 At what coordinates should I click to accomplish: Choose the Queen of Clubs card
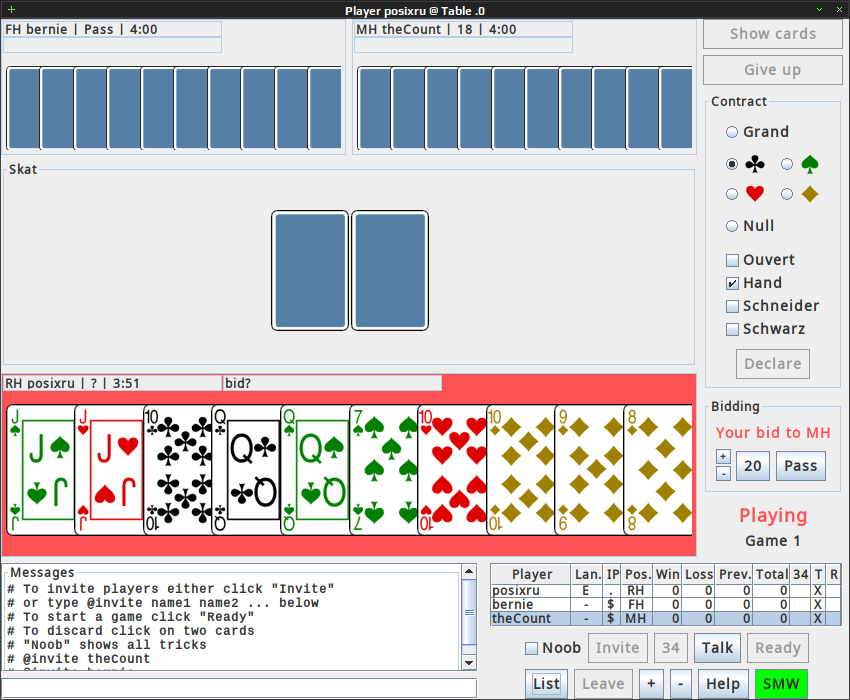click(x=246, y=470)
